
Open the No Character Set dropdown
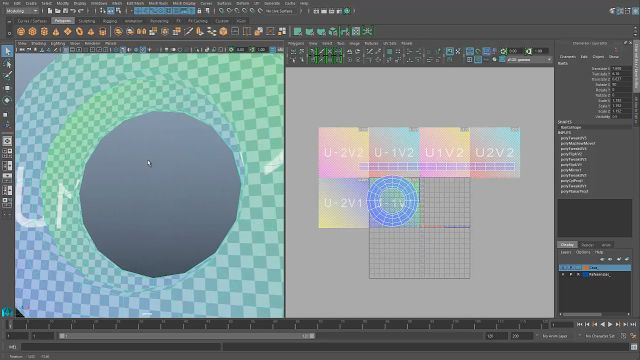600,336
